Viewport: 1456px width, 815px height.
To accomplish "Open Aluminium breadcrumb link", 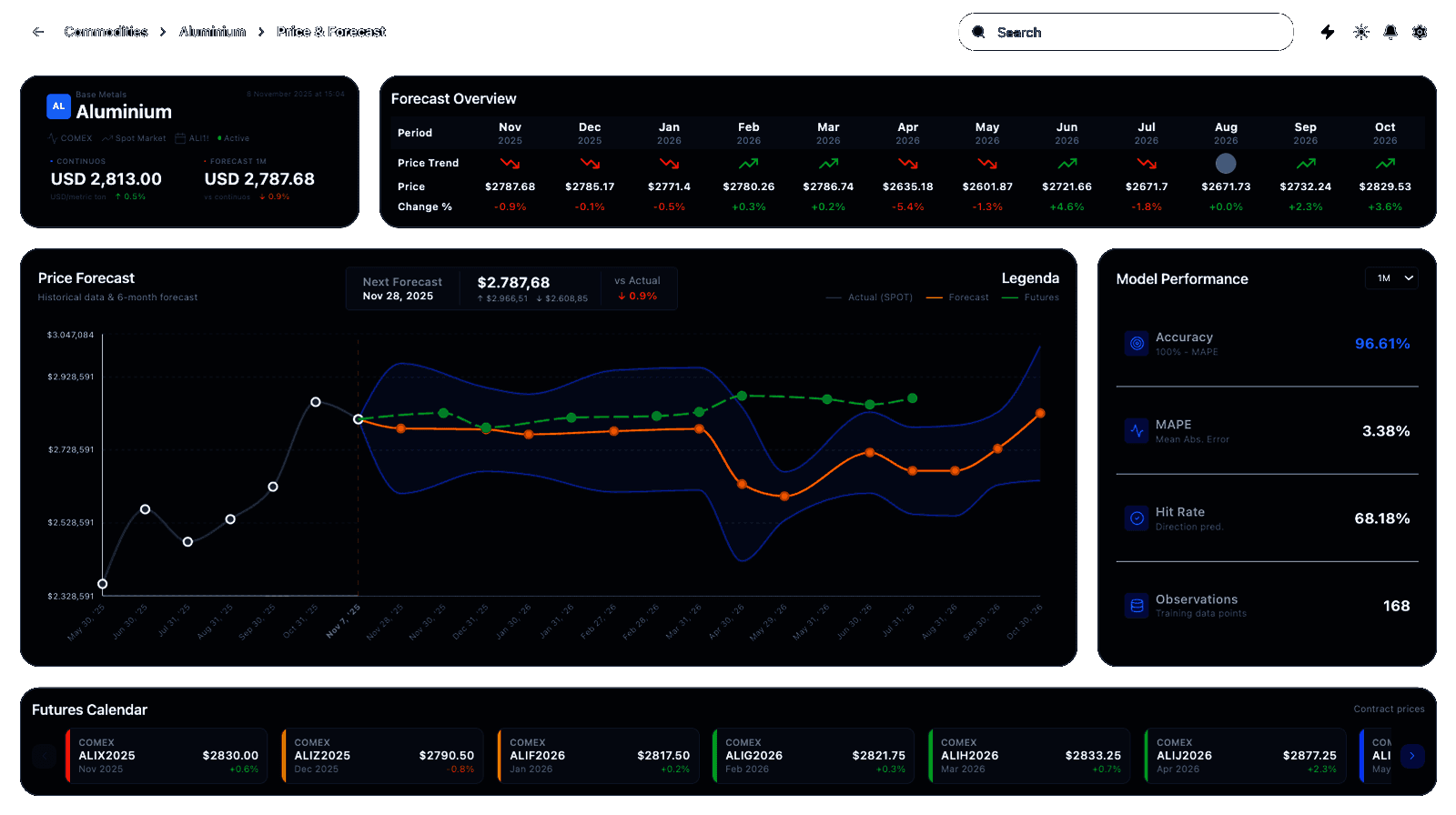I will coord(212,32).
